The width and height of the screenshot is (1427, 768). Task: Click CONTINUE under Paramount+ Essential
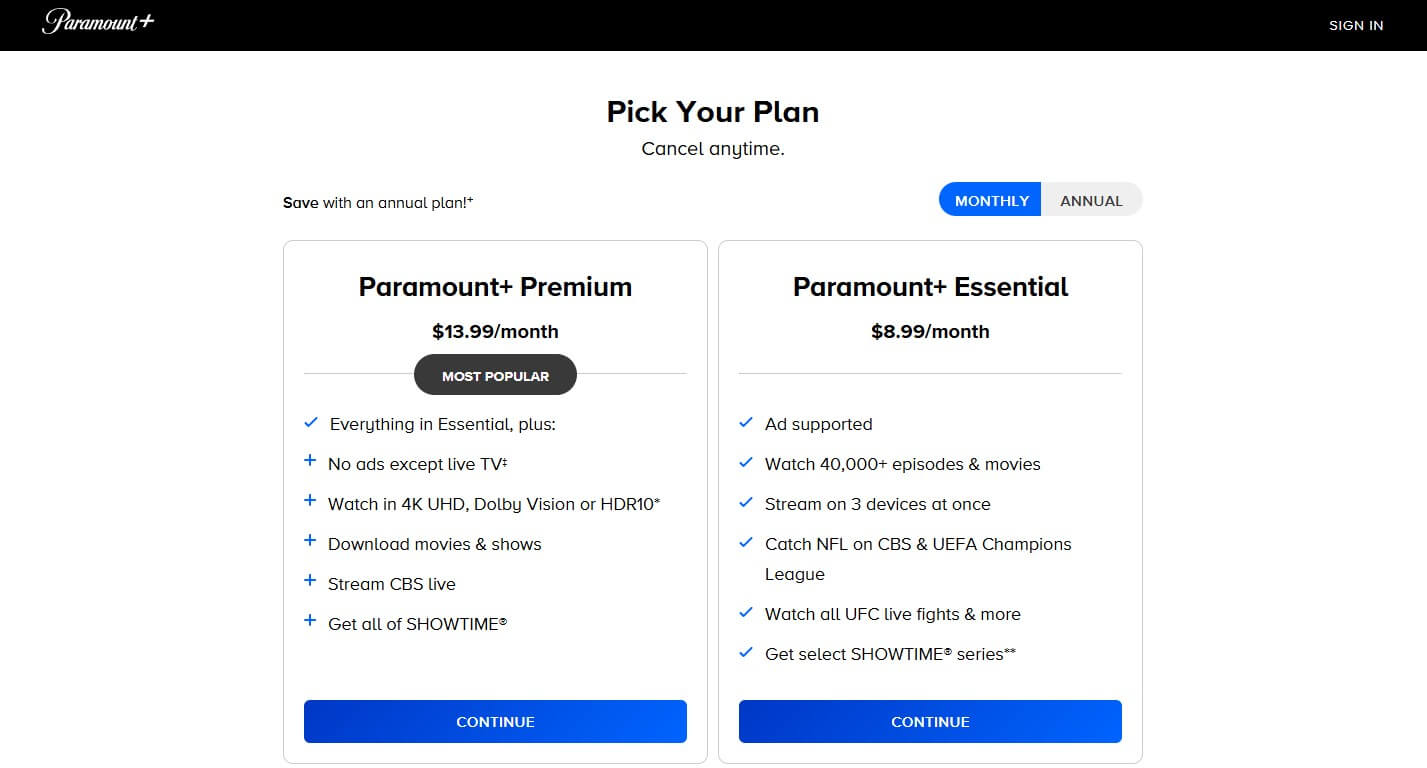tap(930, 721)
